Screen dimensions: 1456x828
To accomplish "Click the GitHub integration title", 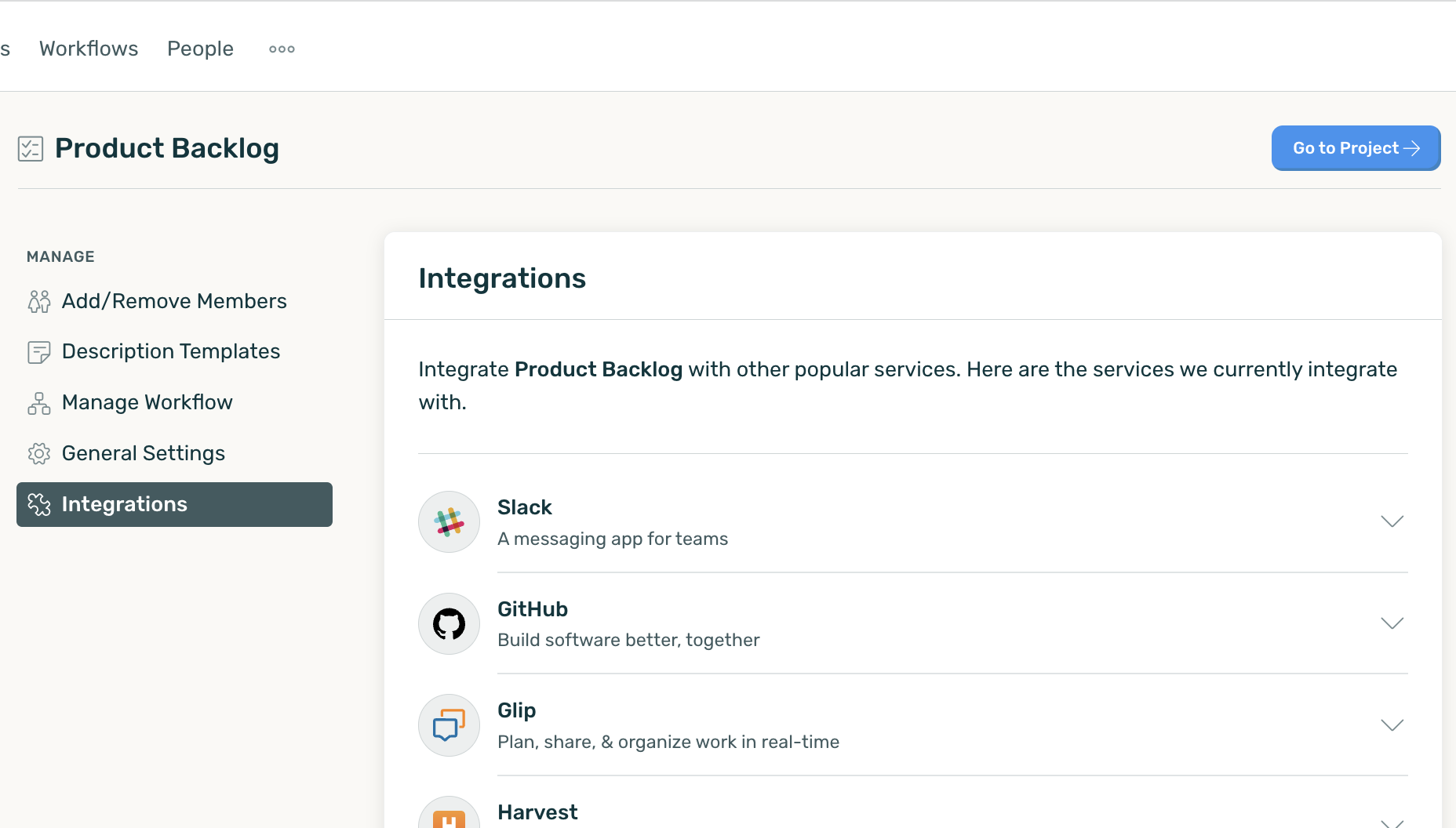I will pos(533,609).
